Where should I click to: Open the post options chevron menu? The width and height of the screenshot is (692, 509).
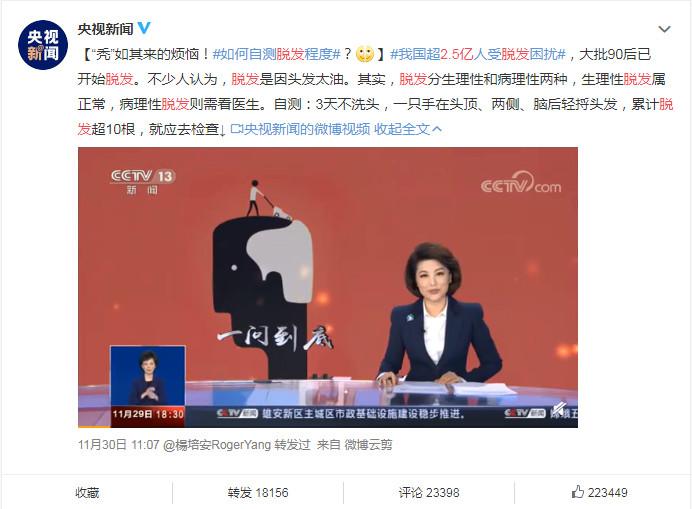pos(664,30)
